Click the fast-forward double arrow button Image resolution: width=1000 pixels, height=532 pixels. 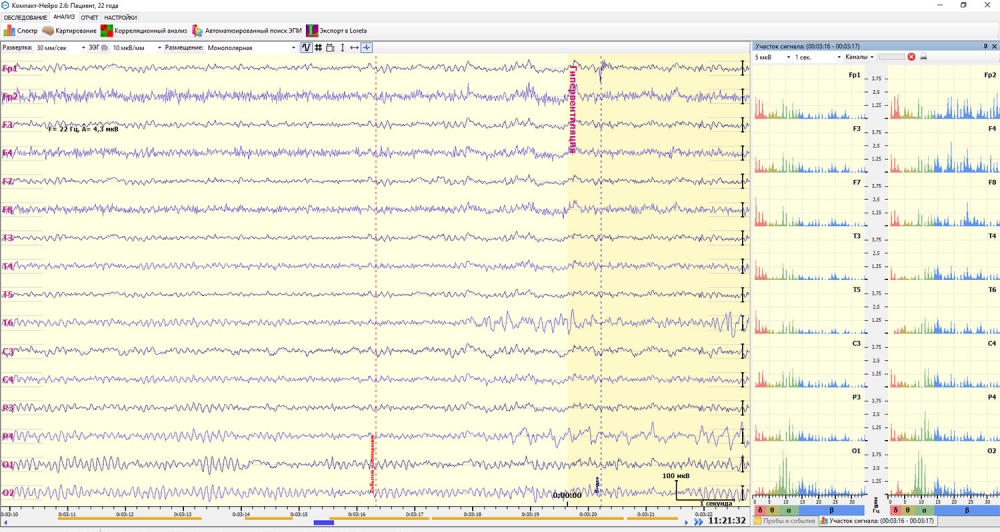(697, 522)
